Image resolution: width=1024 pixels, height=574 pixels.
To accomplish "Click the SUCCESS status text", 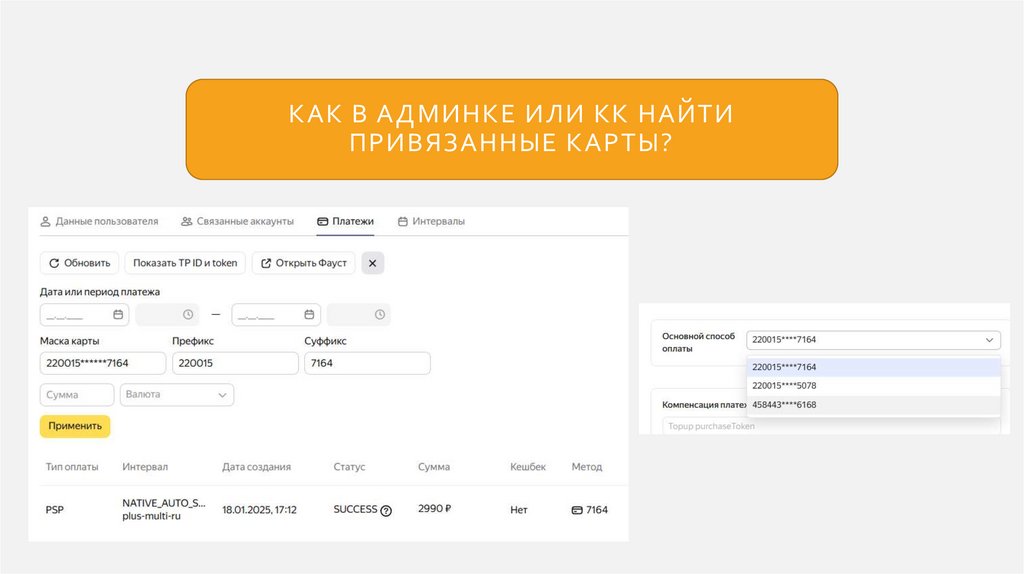I will coord(355,509).
